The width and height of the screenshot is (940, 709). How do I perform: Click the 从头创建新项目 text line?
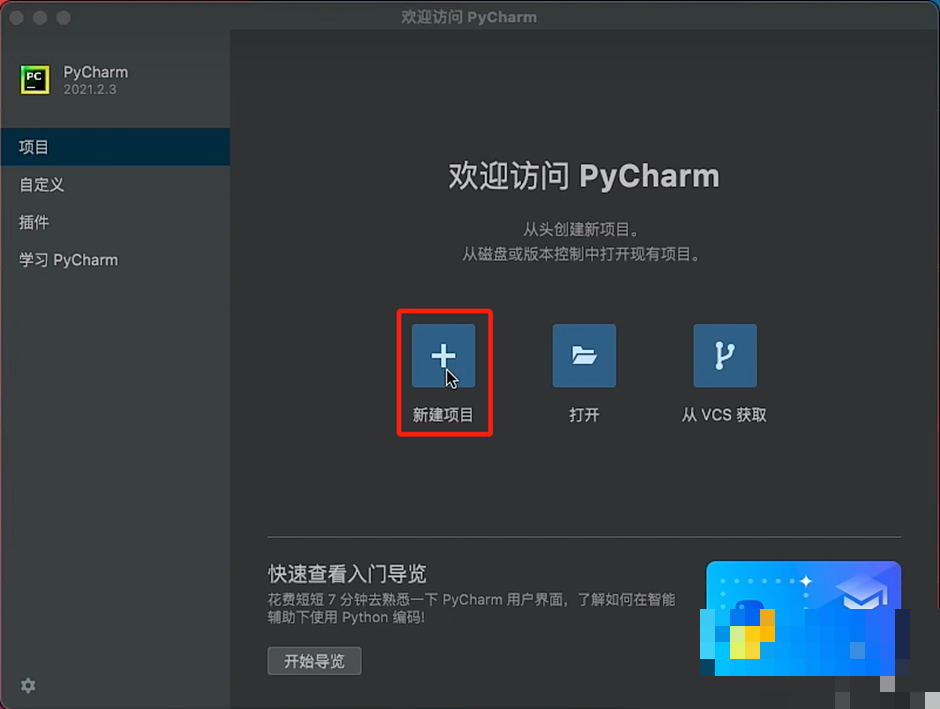pos(582,230)
